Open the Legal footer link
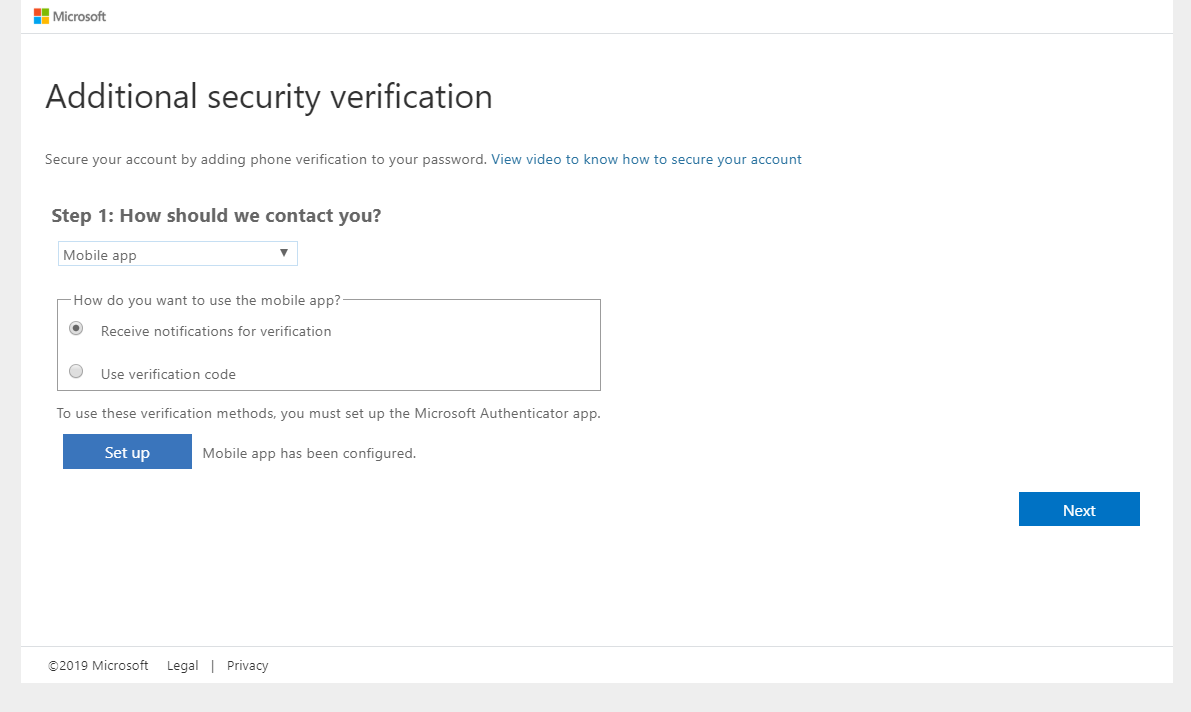Viewport: 1191px width, 712px height. pyautogui.click(x=182, y=665)
